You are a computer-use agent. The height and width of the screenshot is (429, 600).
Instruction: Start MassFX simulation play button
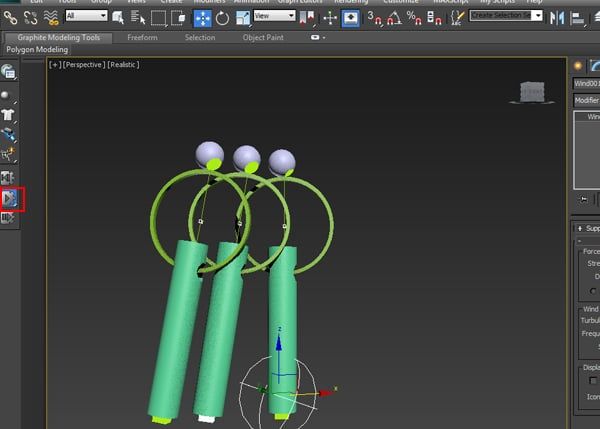coord(10,199)
